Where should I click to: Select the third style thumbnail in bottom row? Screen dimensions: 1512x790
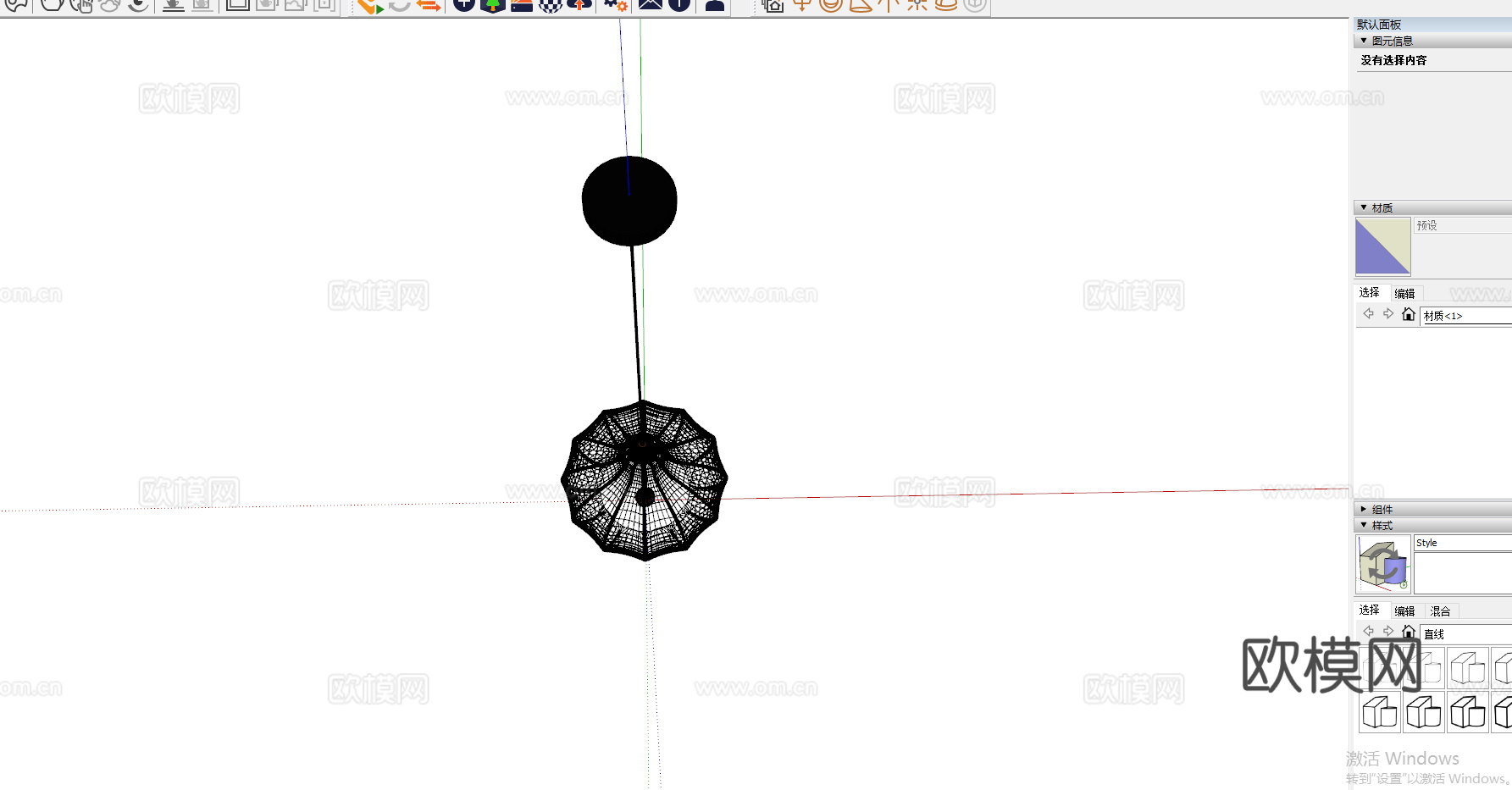[1468, 712]
